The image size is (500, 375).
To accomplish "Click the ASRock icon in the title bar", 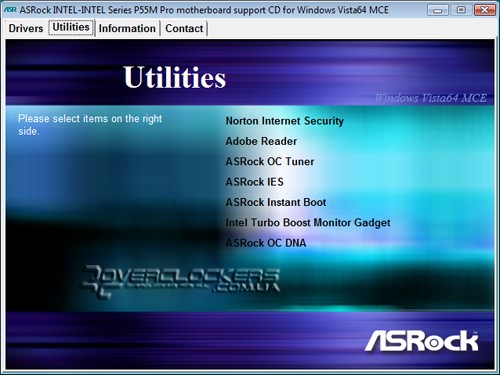I will tap(10, 10).
